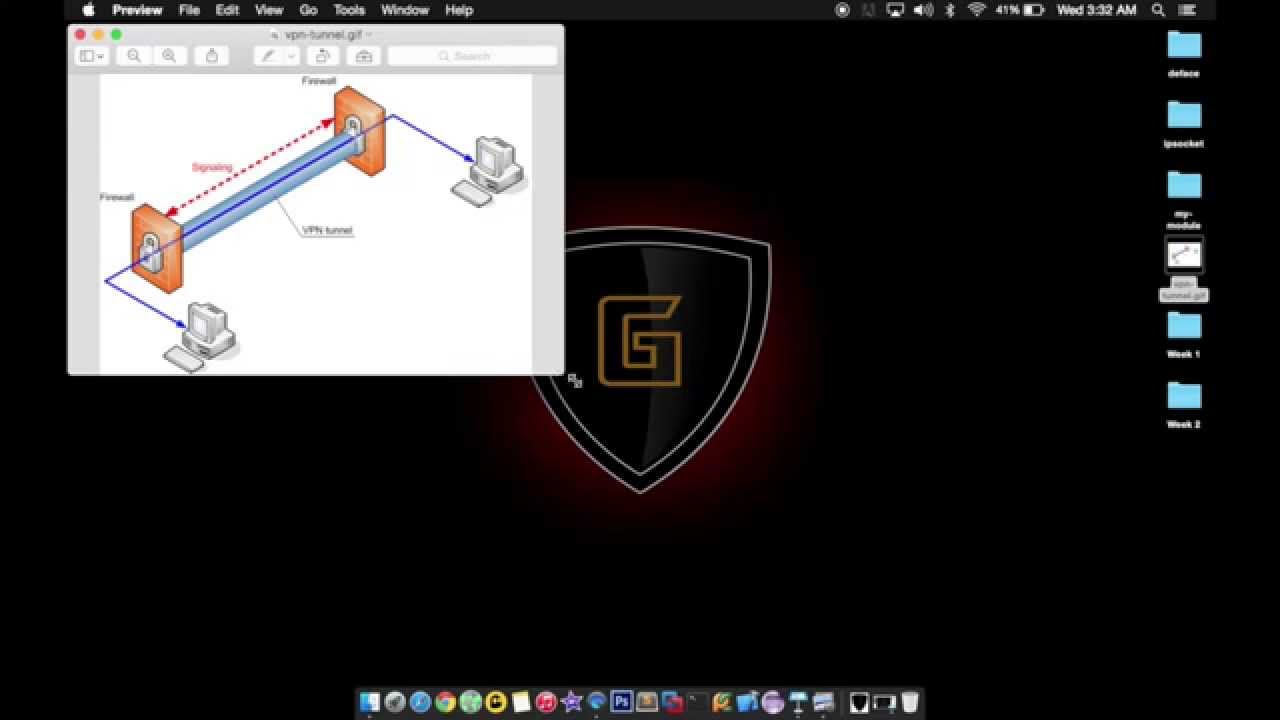Open the File menu
The width and height of the screenshot is (1280, 720).
pyautogui.click(x=189, y=10)
